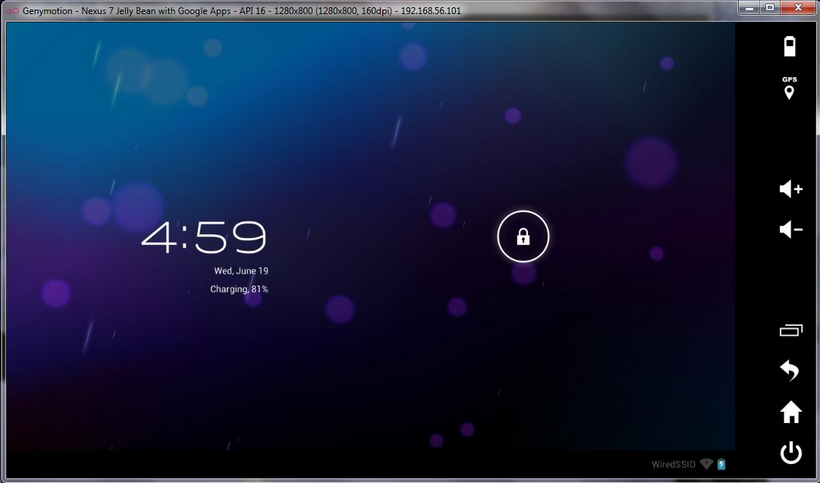Click the WiredSSID network label

[673, 464]
